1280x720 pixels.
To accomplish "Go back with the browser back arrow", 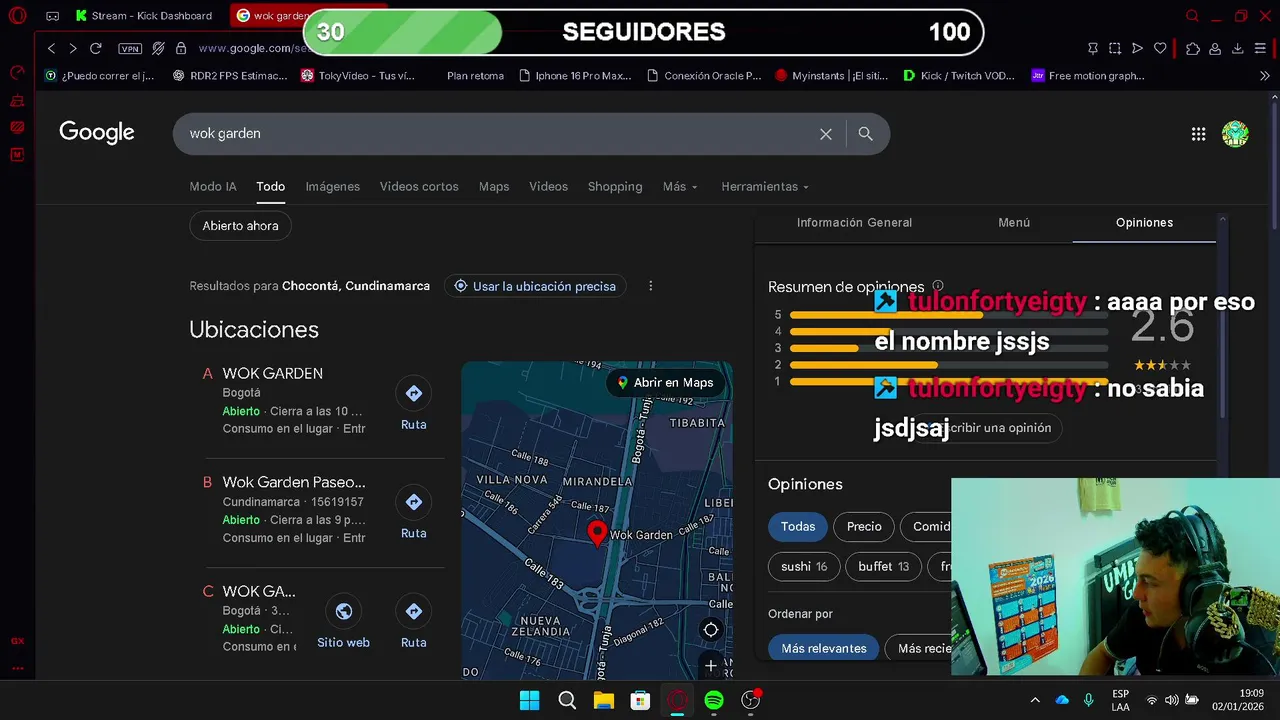I will coord(52,48).
